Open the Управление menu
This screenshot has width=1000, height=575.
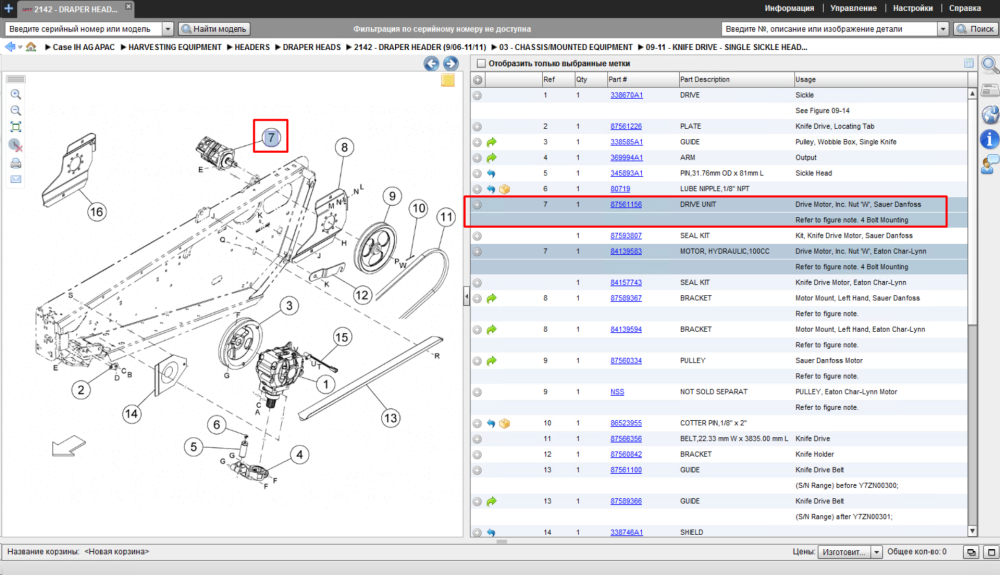click(x=853, y=8)
